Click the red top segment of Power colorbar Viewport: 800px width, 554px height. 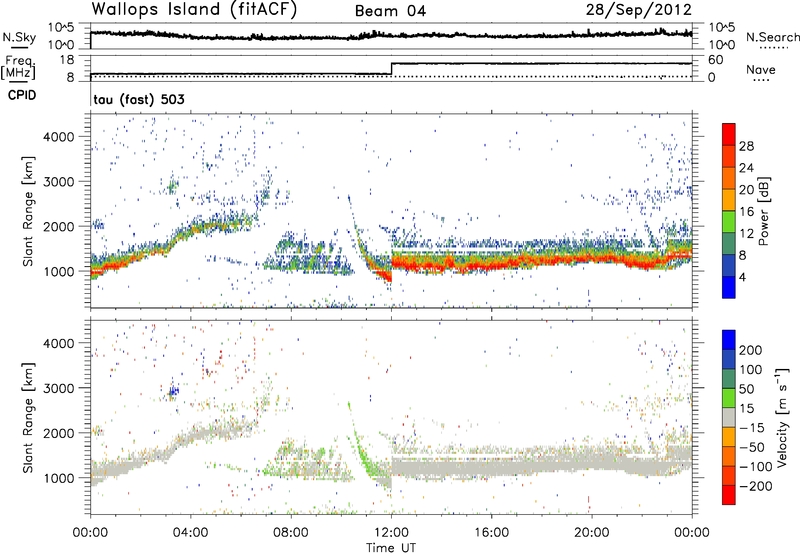(x=729, y=134)
